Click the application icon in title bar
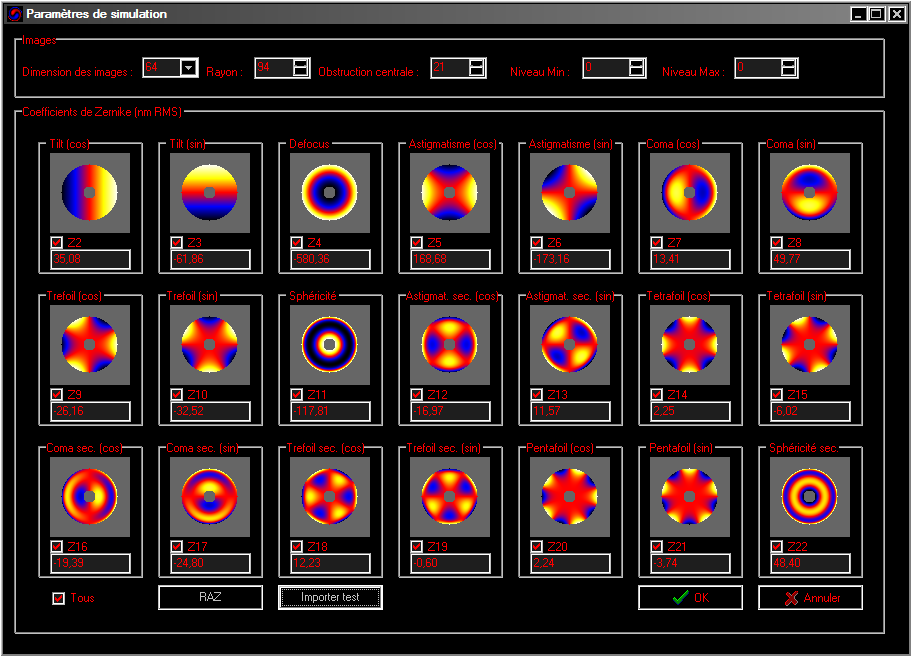 point(15,14)
